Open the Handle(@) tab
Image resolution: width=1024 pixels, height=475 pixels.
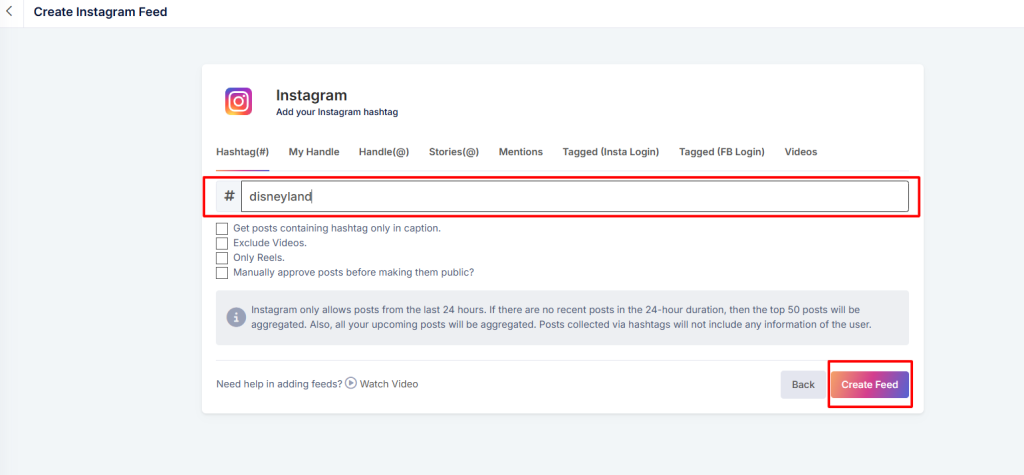click(384, 152)
